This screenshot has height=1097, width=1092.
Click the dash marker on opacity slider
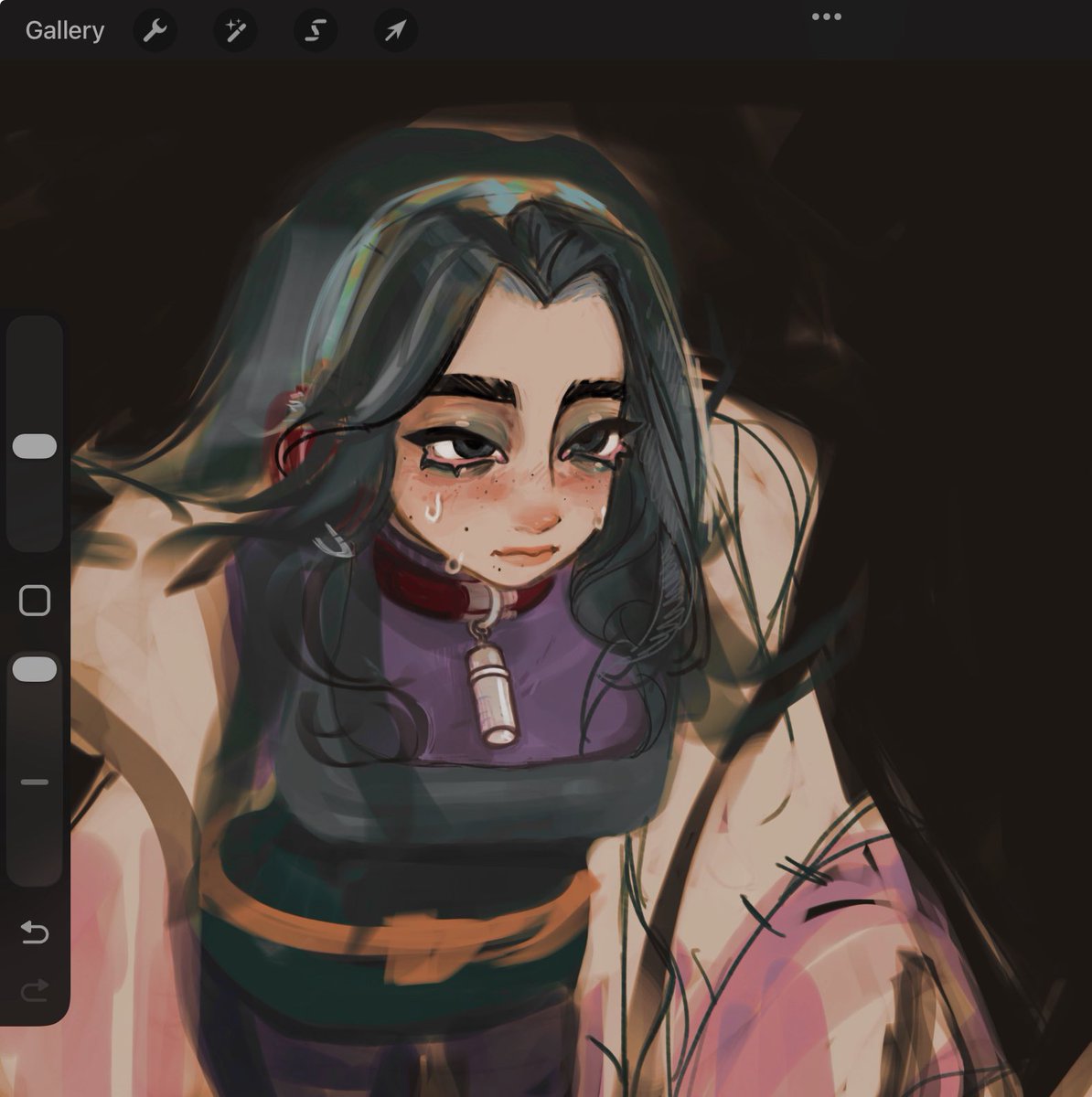point(35,783)
